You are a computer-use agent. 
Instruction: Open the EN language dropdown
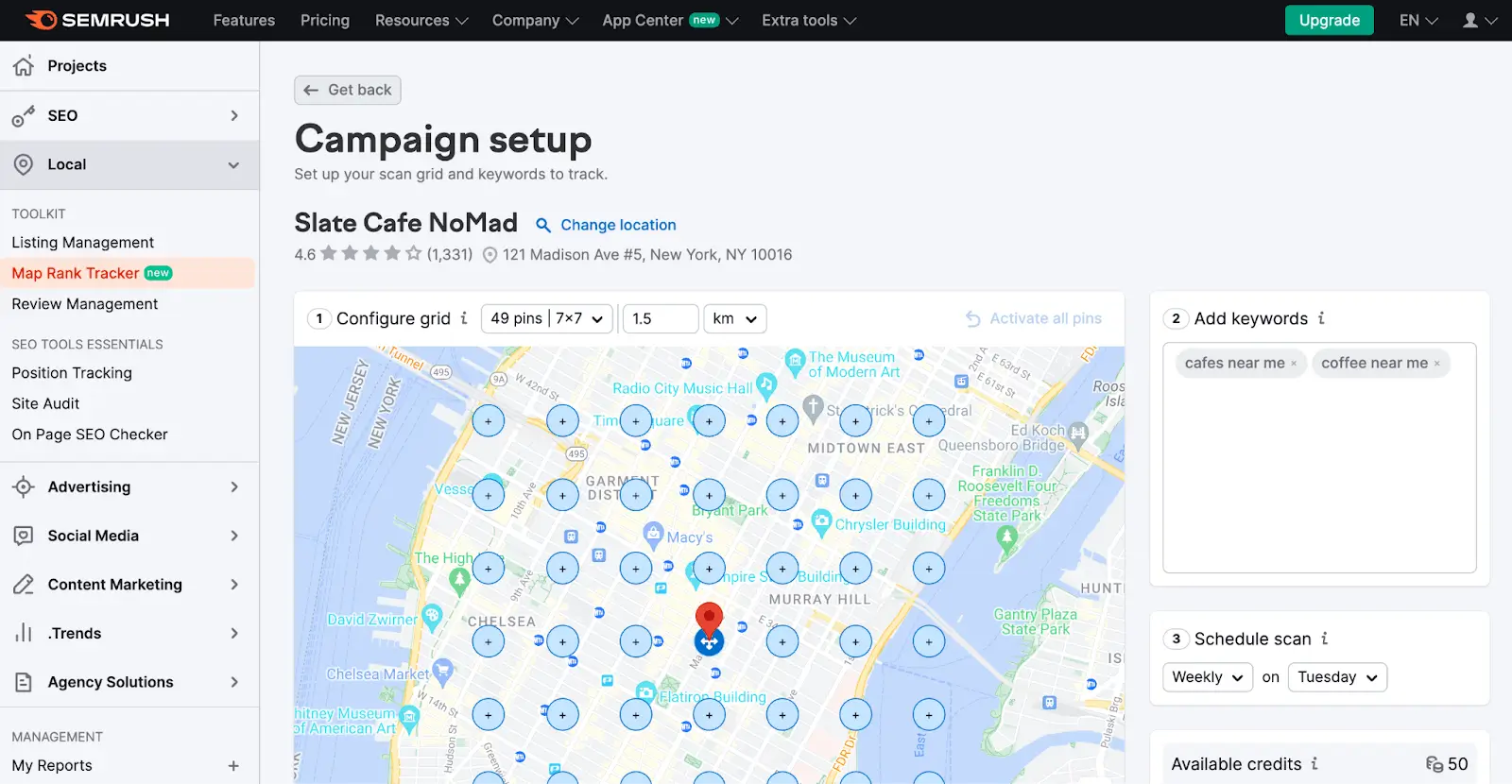pos(1418,20)
